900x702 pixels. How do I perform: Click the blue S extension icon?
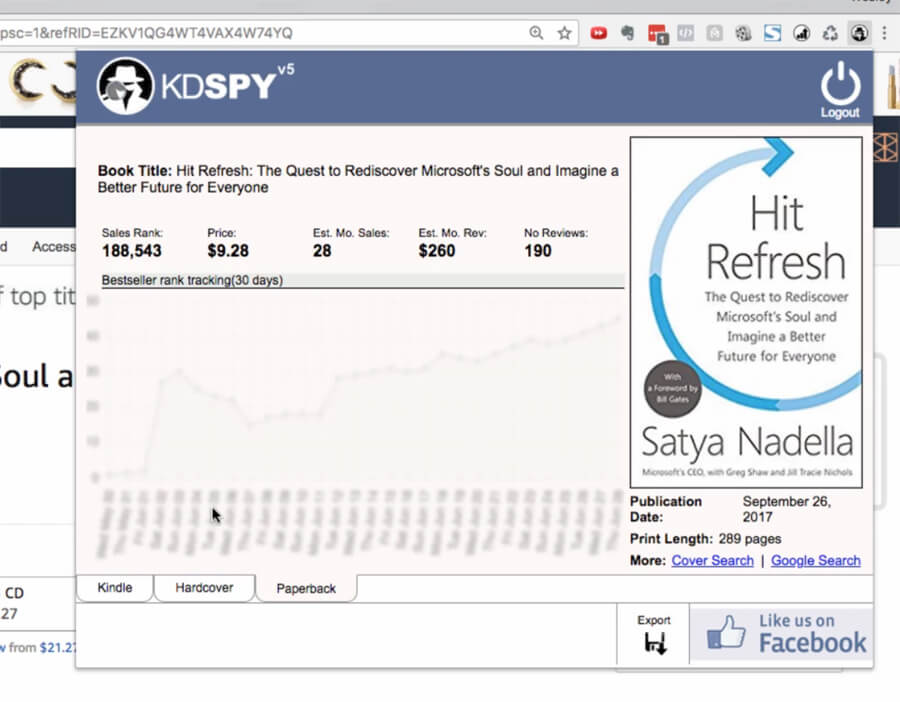coord(773,33)
